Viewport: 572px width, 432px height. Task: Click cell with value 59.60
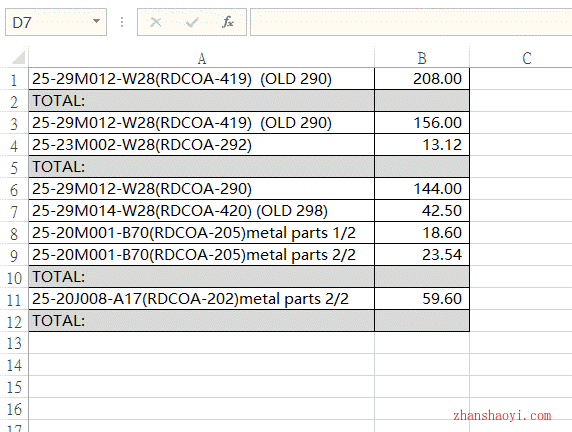422,299
